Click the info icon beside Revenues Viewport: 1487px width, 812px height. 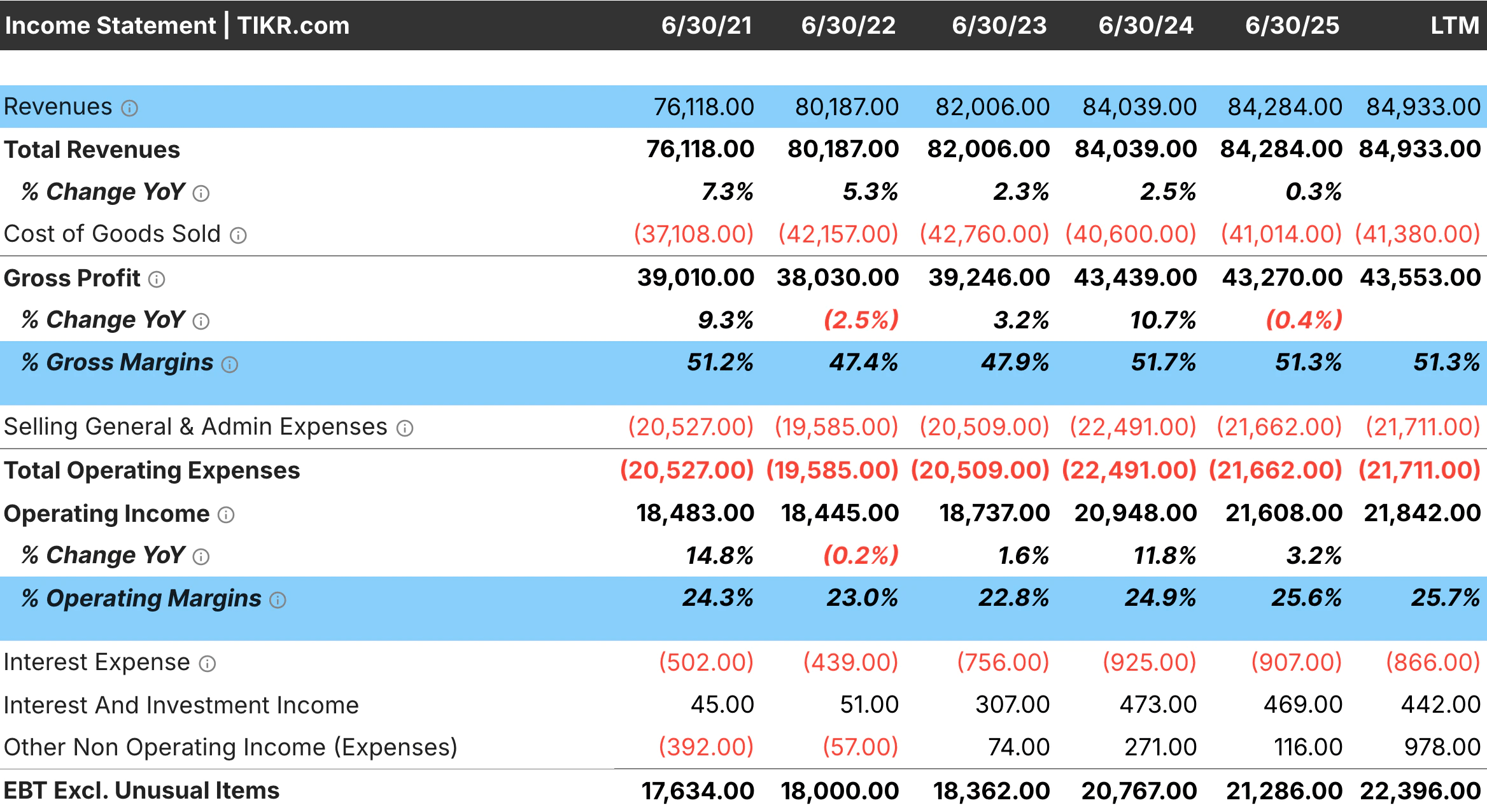pyautogui.click(x=130, y=108)
